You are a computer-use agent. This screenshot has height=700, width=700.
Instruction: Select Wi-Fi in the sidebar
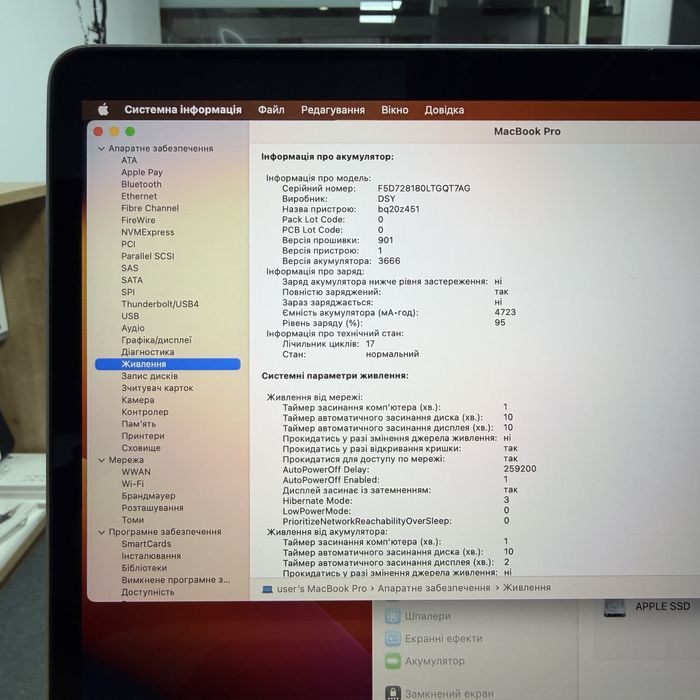click(133, 484)
